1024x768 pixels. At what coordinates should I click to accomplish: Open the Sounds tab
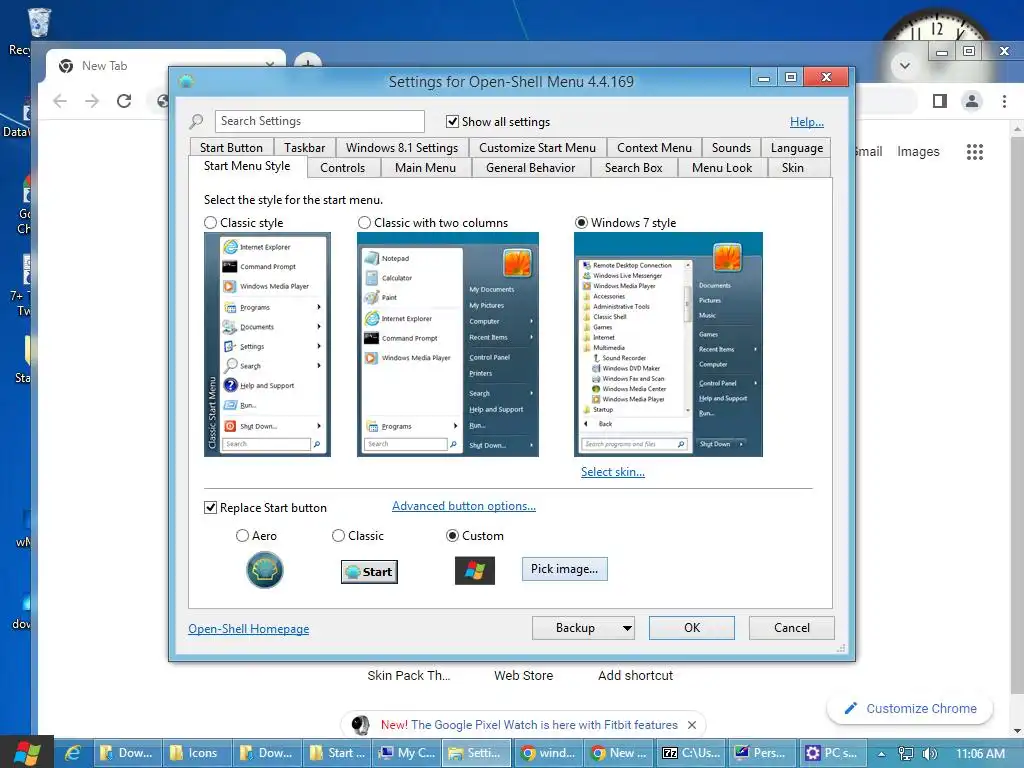(731, 148)
